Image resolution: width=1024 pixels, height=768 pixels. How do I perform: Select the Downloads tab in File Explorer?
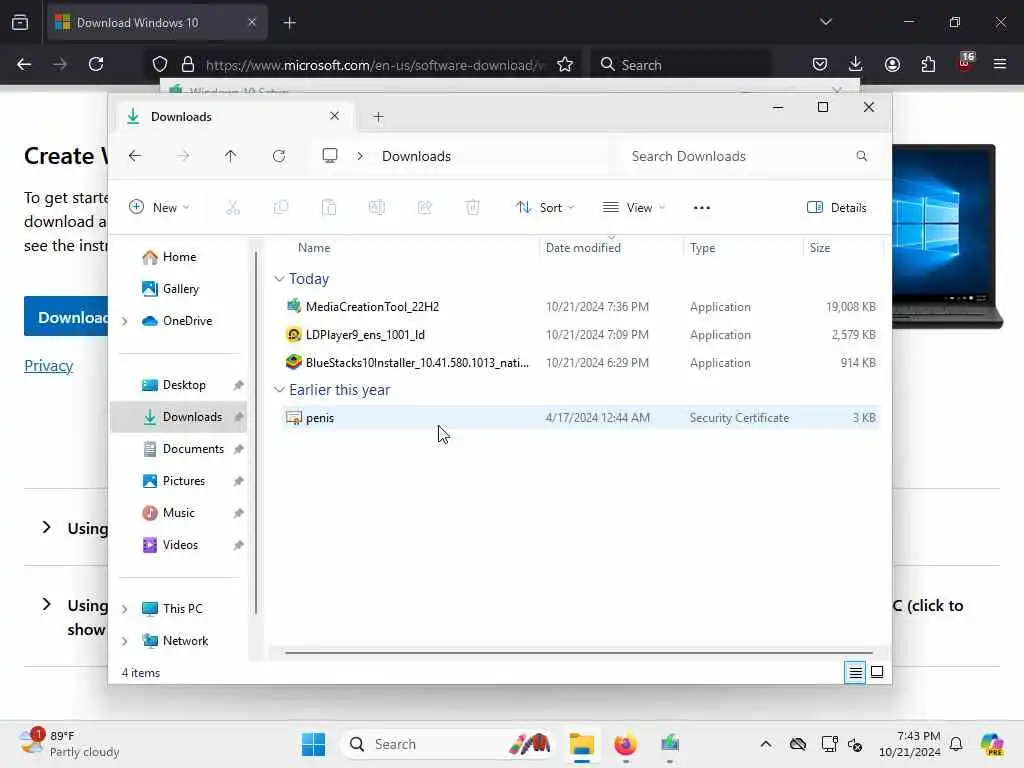234,117
